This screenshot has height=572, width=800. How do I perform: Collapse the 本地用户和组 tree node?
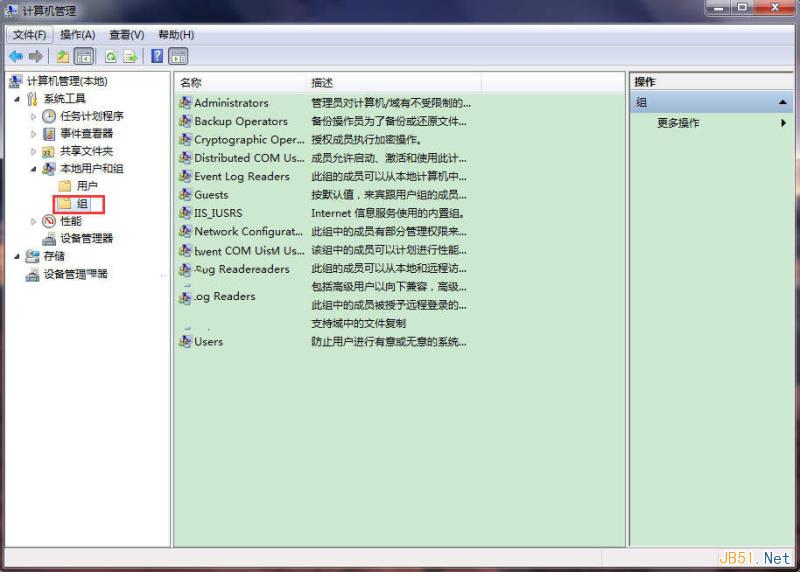(x=34, y=169)
